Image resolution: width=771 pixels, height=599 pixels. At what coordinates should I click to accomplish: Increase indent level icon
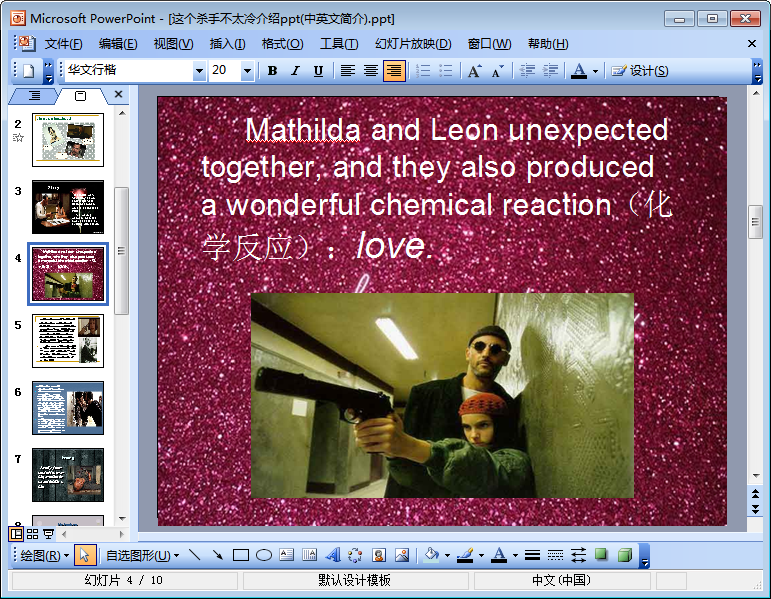tap(550, 71)
